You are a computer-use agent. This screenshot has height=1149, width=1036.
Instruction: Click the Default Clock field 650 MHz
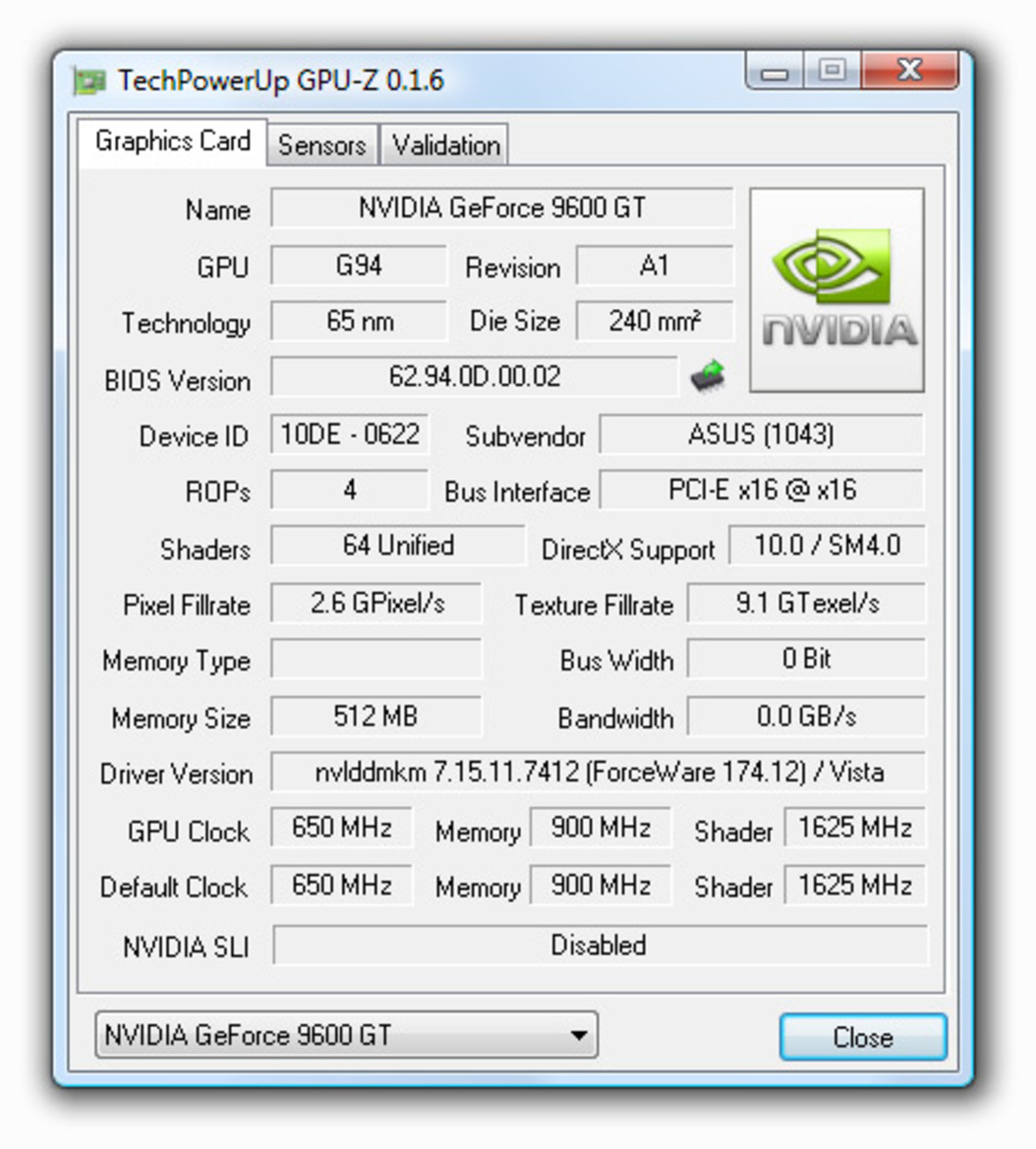(x=341, y=886)
